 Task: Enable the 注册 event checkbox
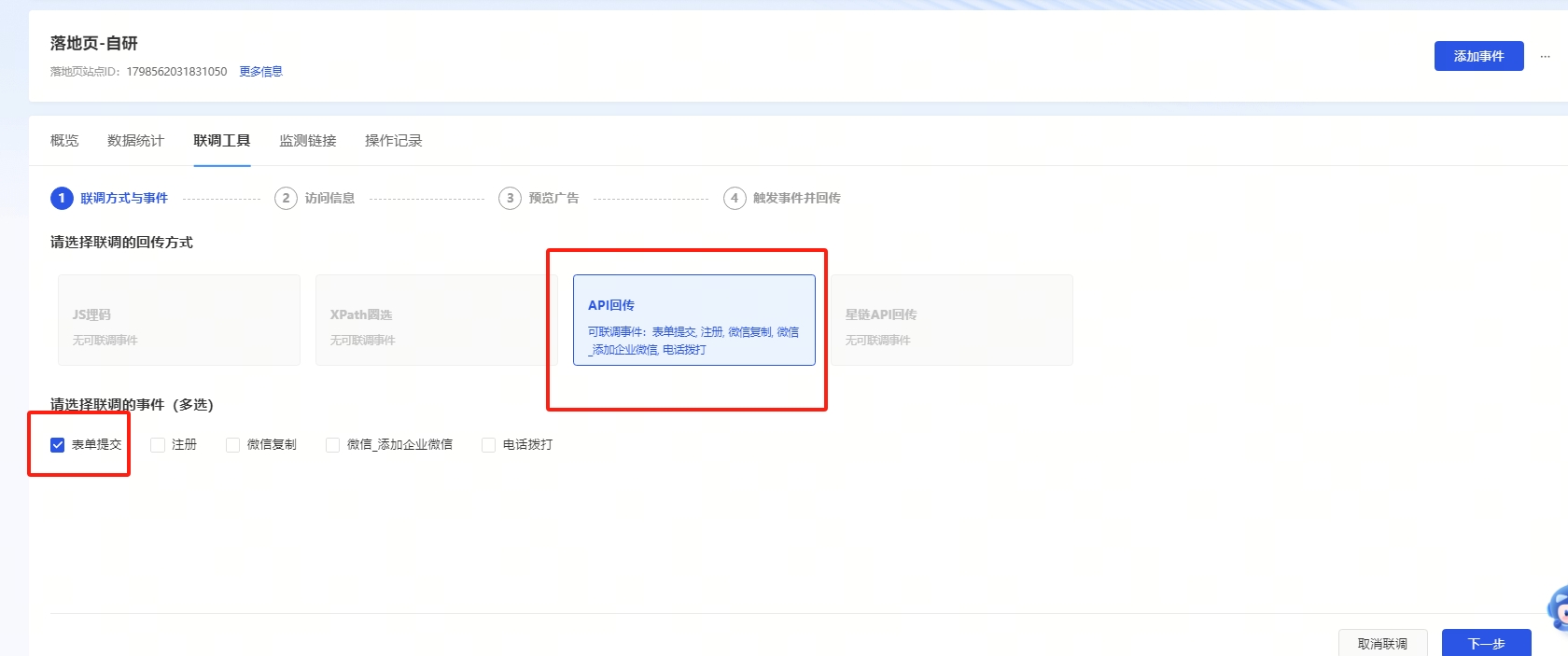click(158, 445)
